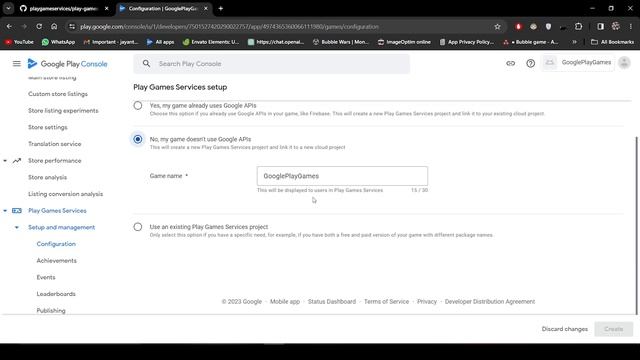Open Store settings page
Viewport: 640px width, 360px height.
(x=48, y=127)
